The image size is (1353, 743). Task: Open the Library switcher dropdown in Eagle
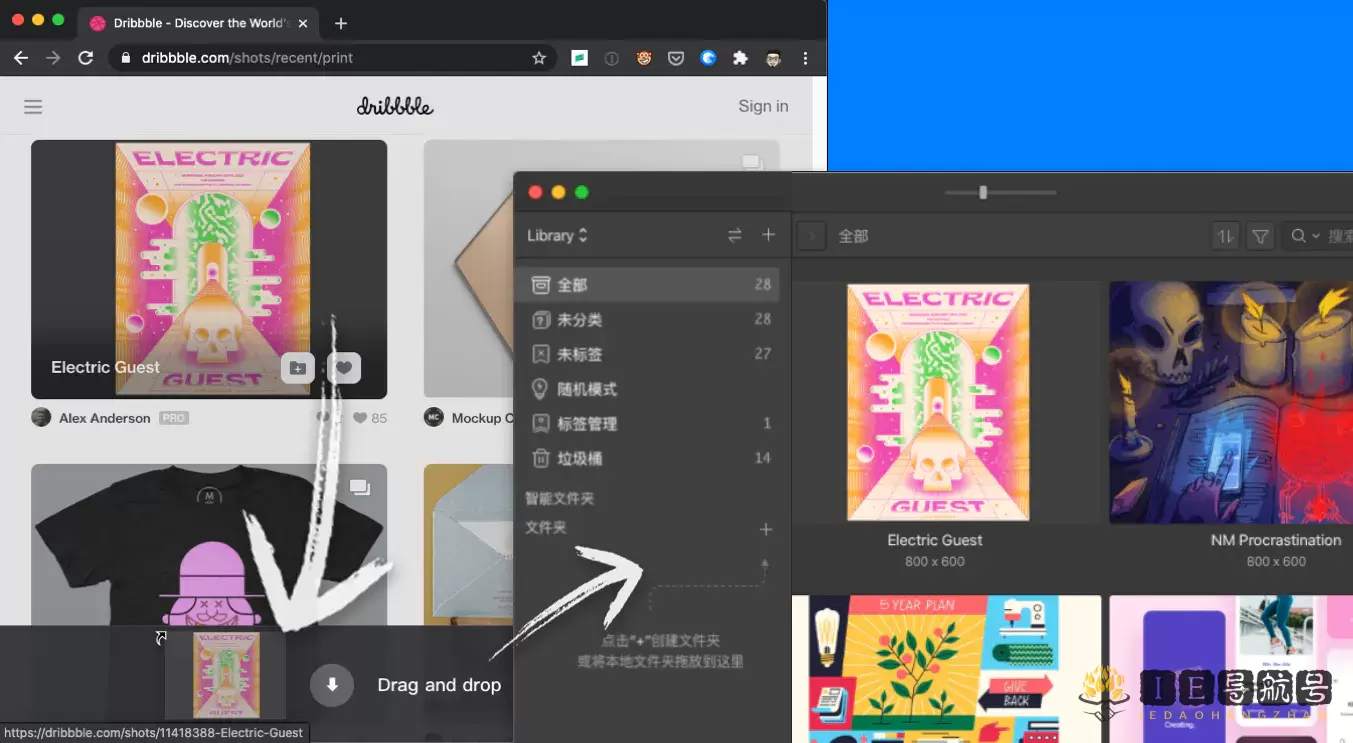pos(557,235)
